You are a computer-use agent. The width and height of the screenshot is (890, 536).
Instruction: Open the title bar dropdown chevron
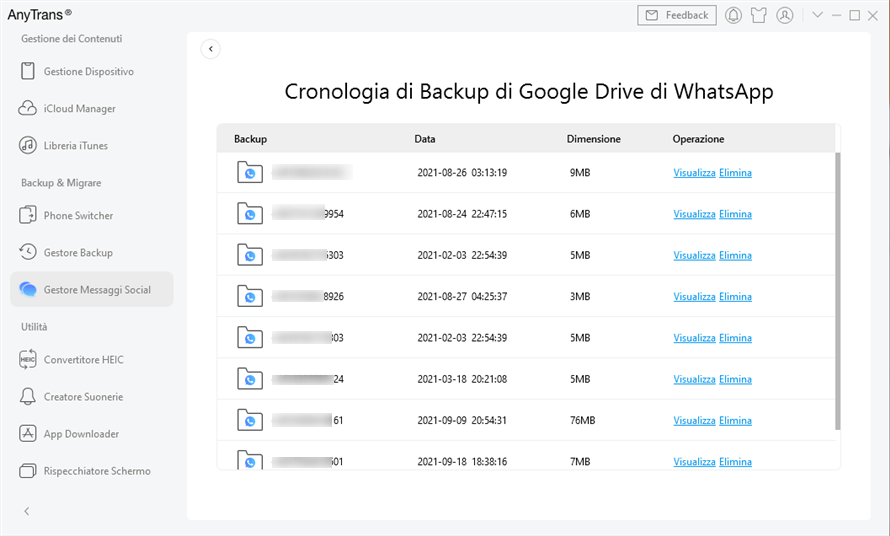click(817, 15)
